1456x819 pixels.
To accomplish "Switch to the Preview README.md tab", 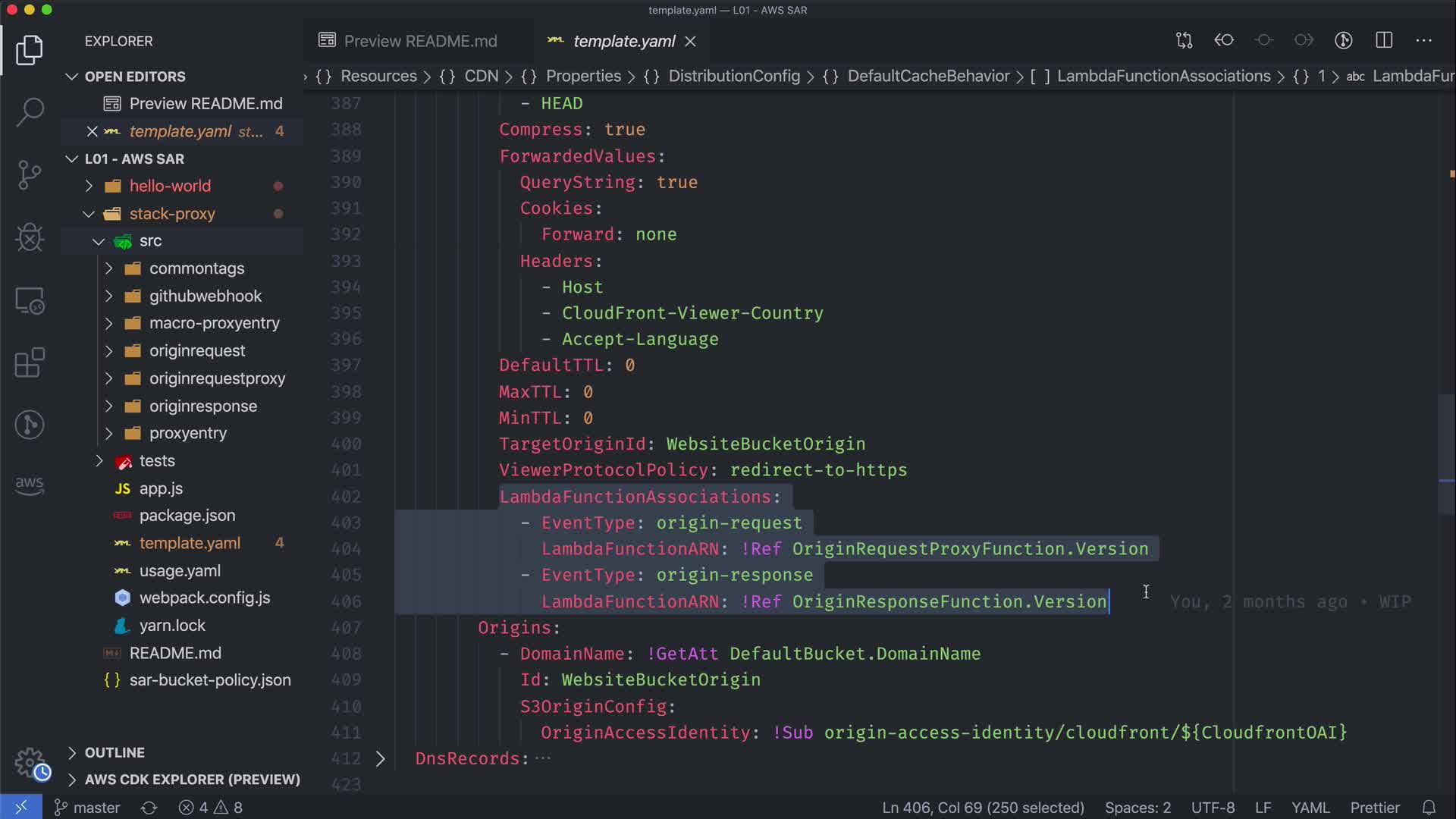I will point(419,41).
